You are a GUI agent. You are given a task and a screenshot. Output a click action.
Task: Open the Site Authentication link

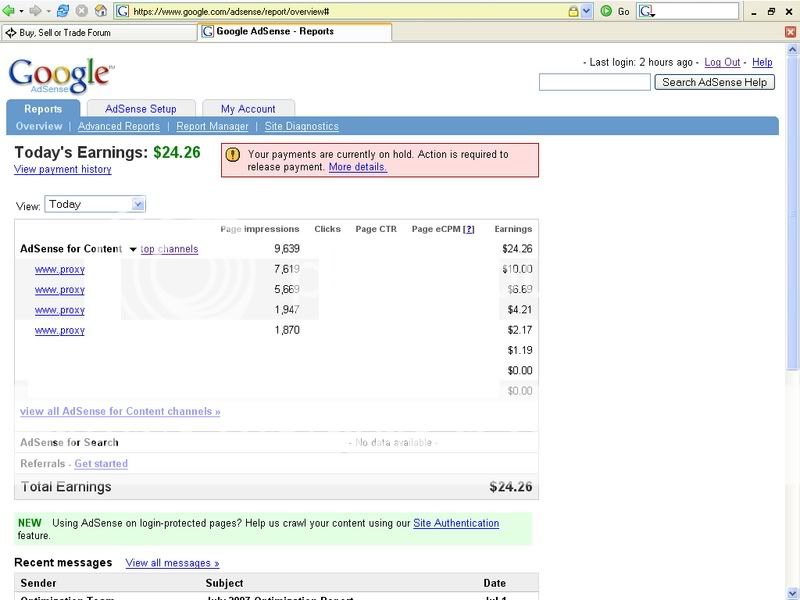(x=456, y=523)
